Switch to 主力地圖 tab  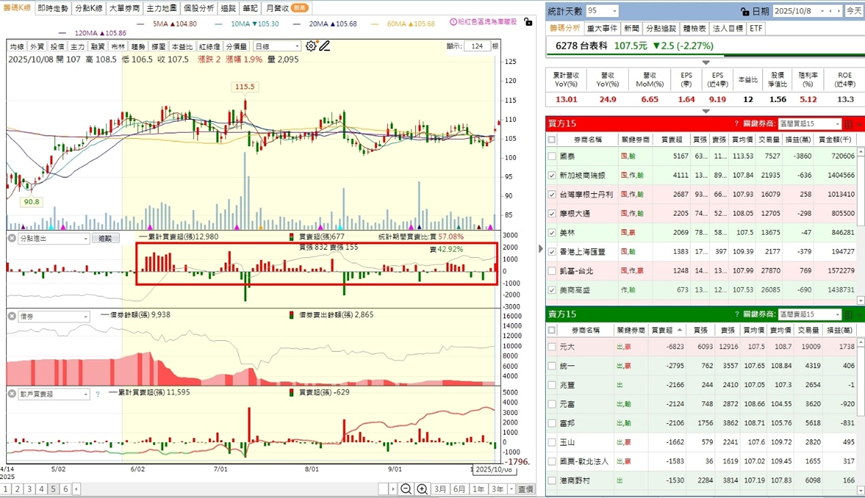(x=161, y=8)
